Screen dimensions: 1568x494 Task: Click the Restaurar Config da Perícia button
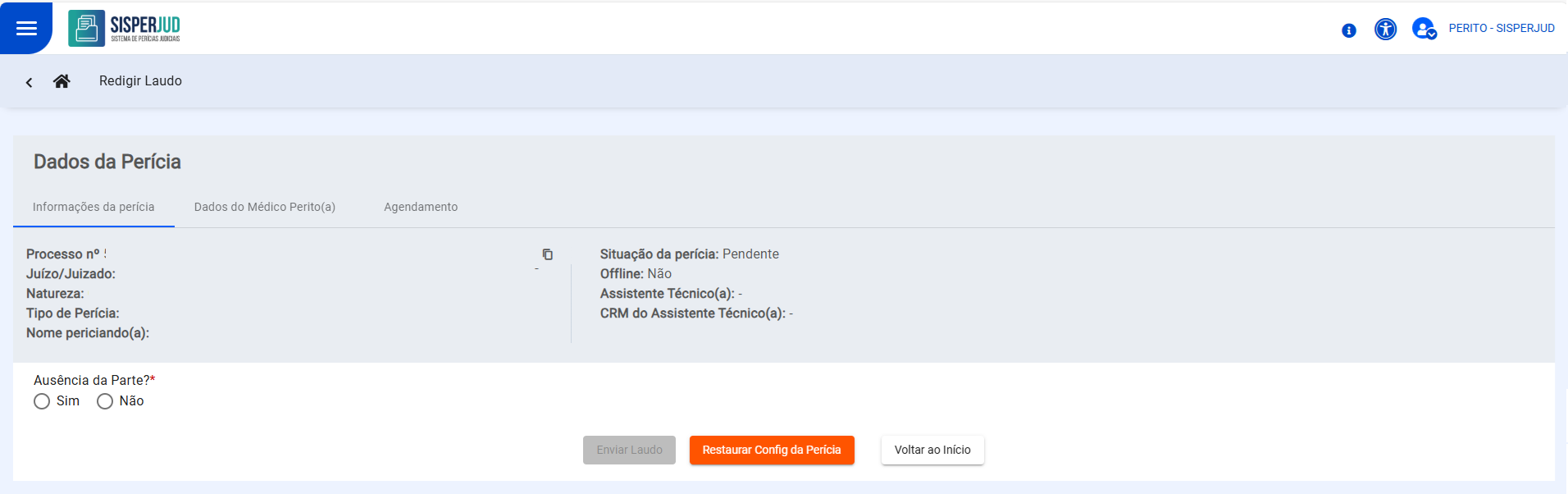click(771, 450)
